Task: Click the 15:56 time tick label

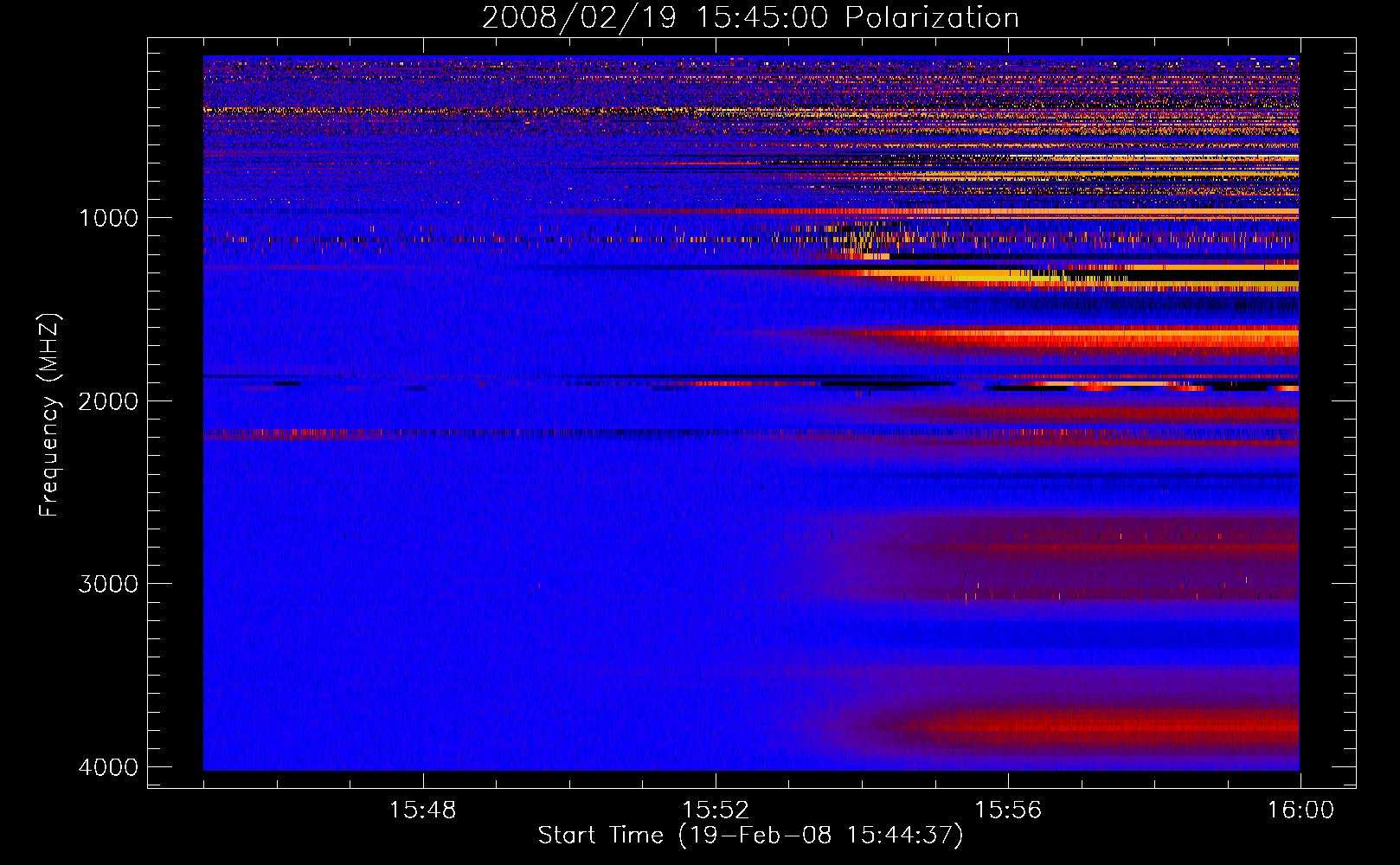Action: pyautogui.click(x=1008, y=811)
